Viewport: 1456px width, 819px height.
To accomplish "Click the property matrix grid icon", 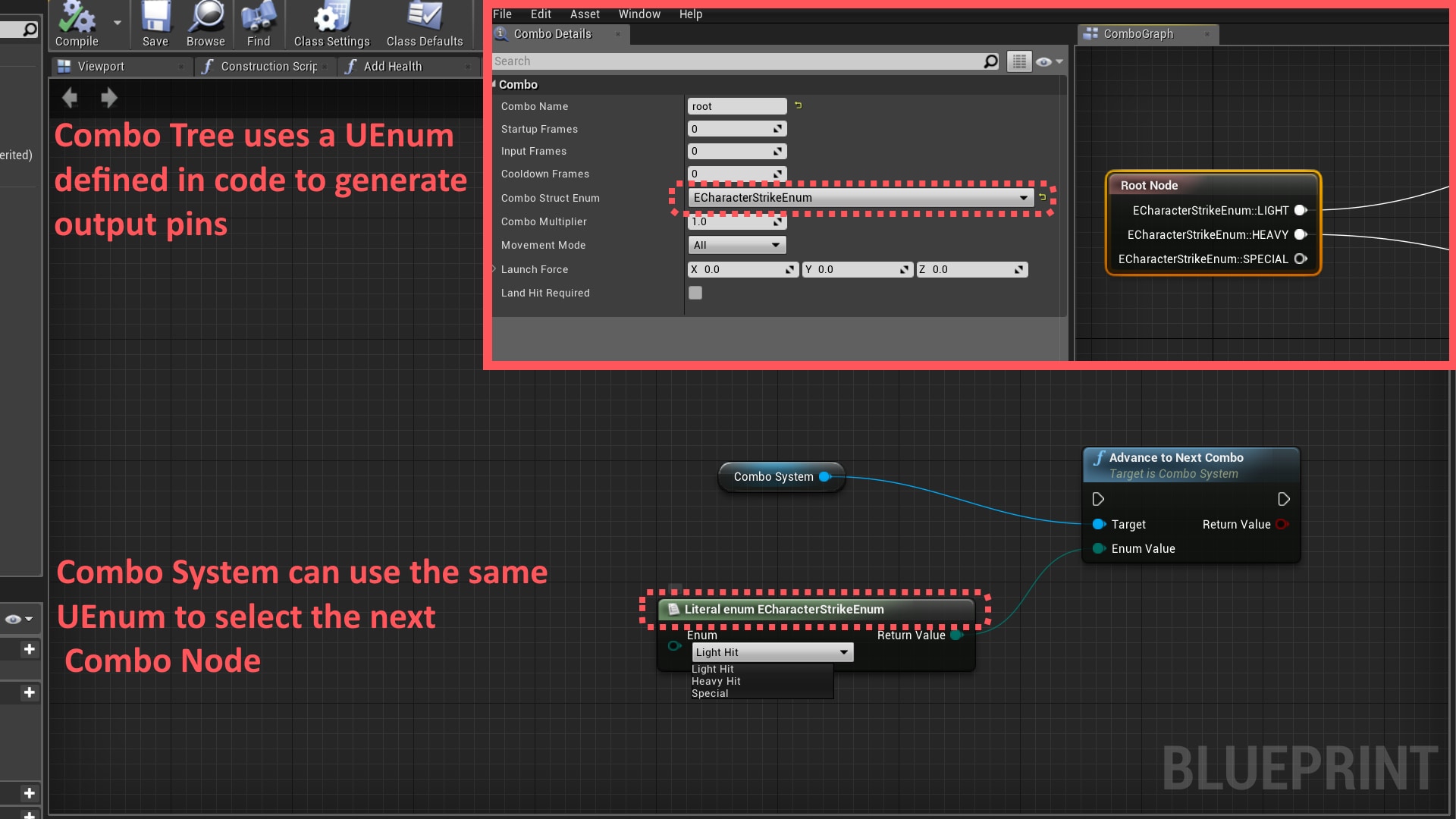I will point(1019,61).
